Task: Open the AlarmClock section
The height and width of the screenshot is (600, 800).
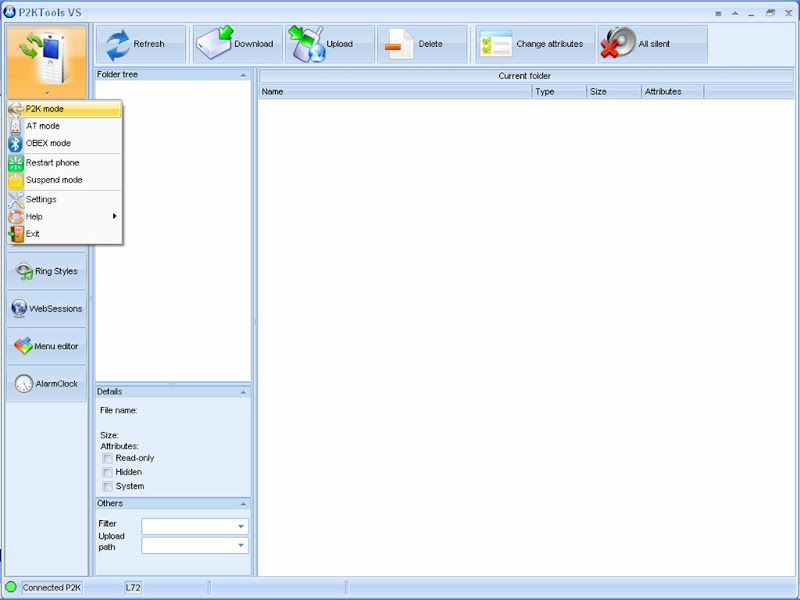Action: coord(46,384)
